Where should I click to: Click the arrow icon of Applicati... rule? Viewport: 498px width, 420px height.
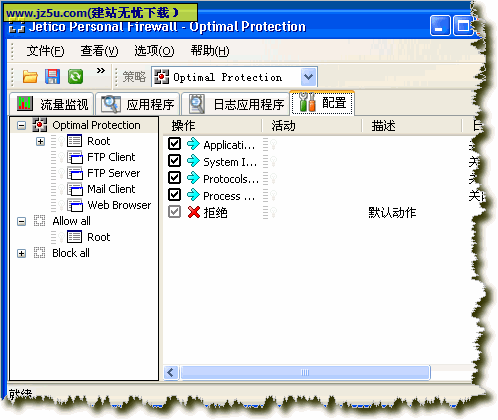(x=193, y=144)
